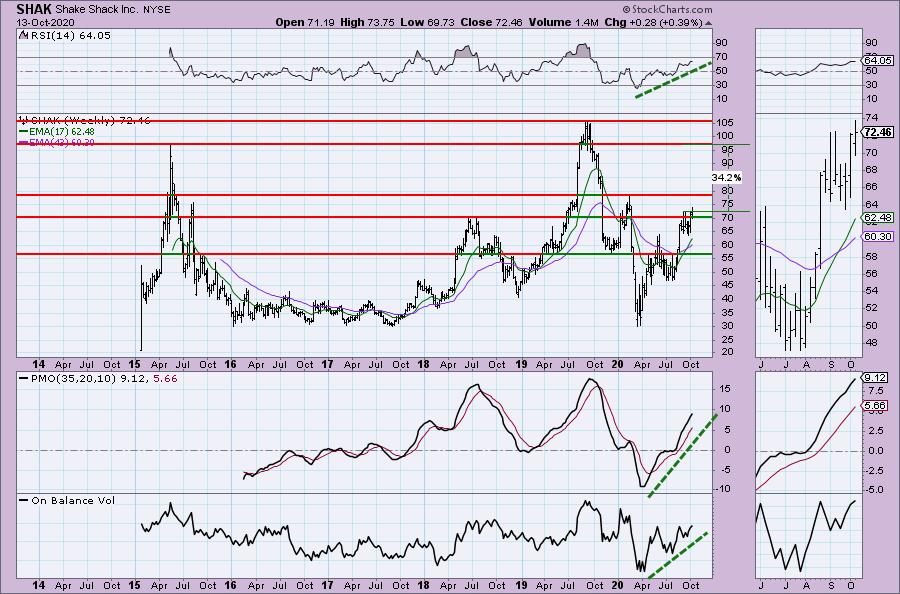Click the green EMA(17) legend line marker

pos(24,131)
